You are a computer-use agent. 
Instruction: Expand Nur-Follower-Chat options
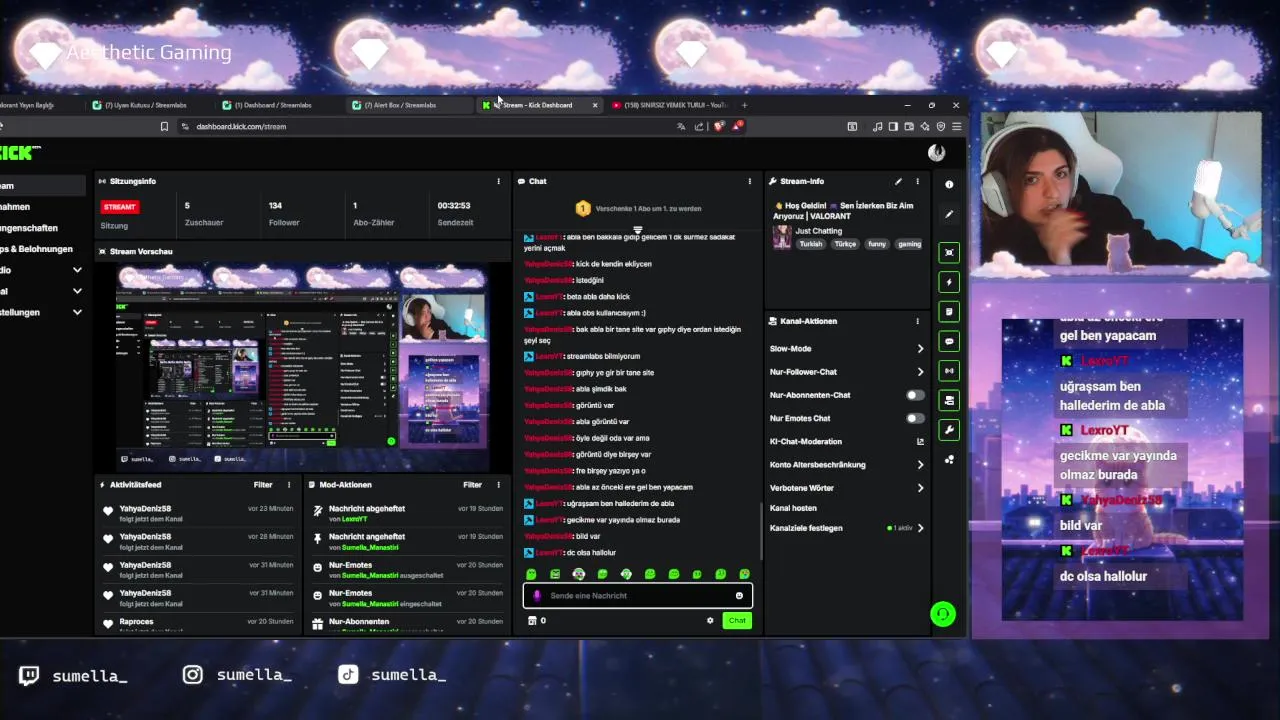pyautogui.click(x=920, y=372)
